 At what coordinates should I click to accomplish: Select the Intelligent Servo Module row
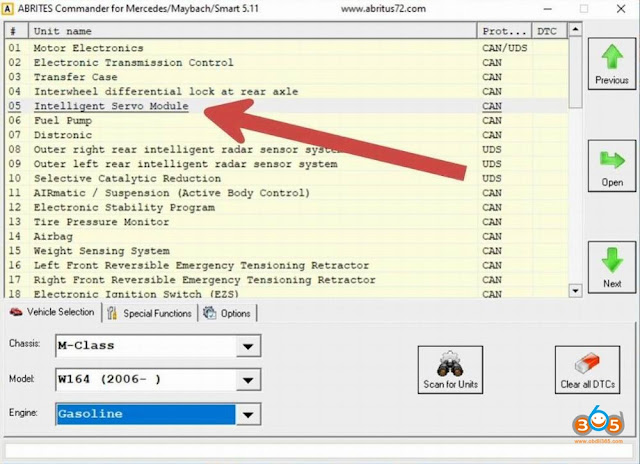286,106
